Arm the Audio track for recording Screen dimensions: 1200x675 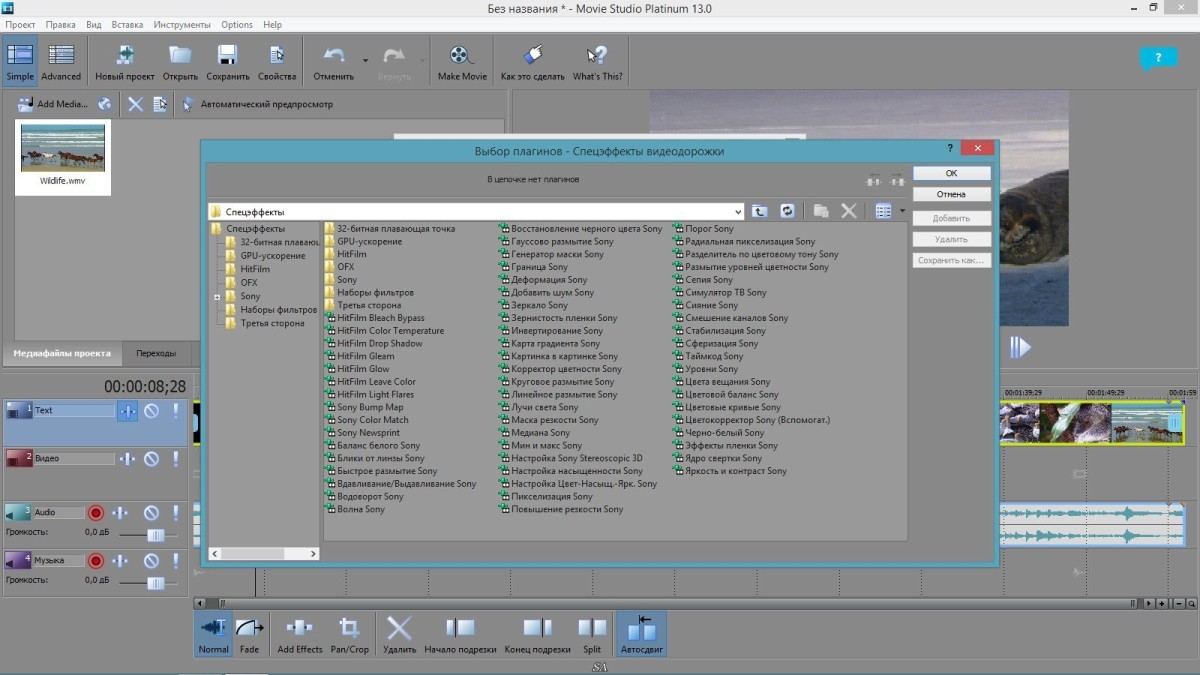[96, 513]
